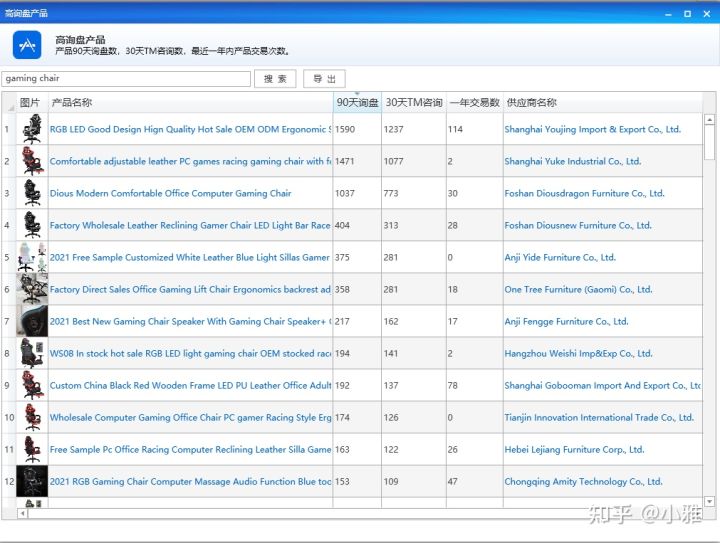
Task: Open Wholesale Computer Gaming Office Chair link
Action: point(190,418)
